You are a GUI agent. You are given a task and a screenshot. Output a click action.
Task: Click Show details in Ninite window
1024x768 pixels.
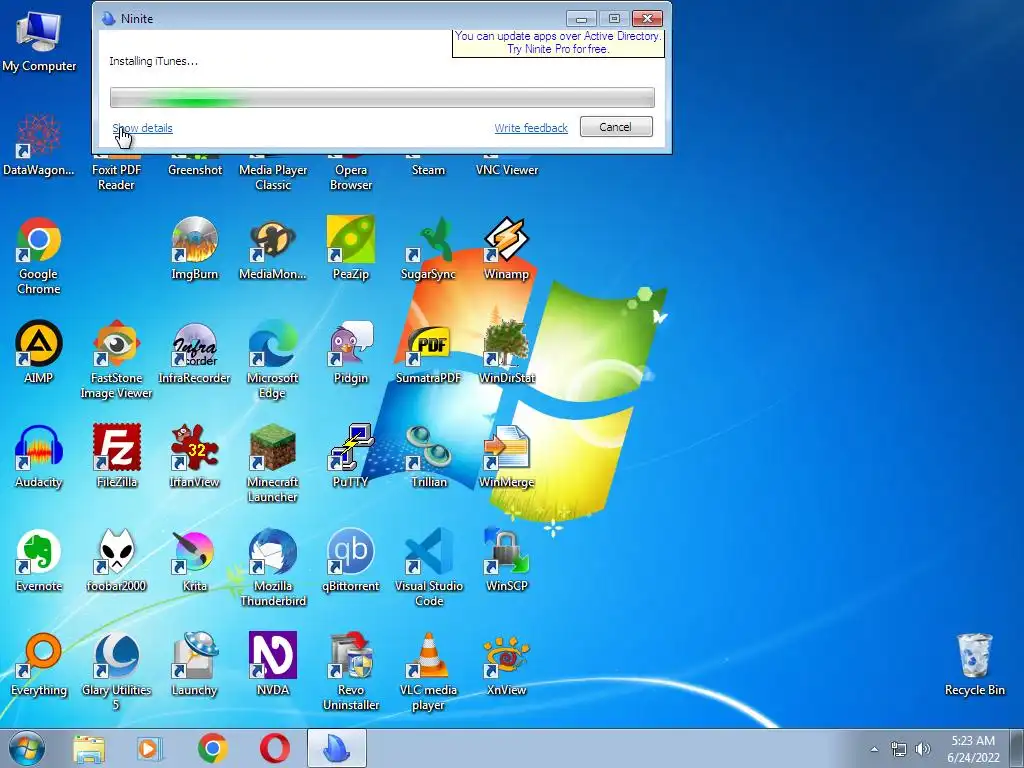point(142,128)
